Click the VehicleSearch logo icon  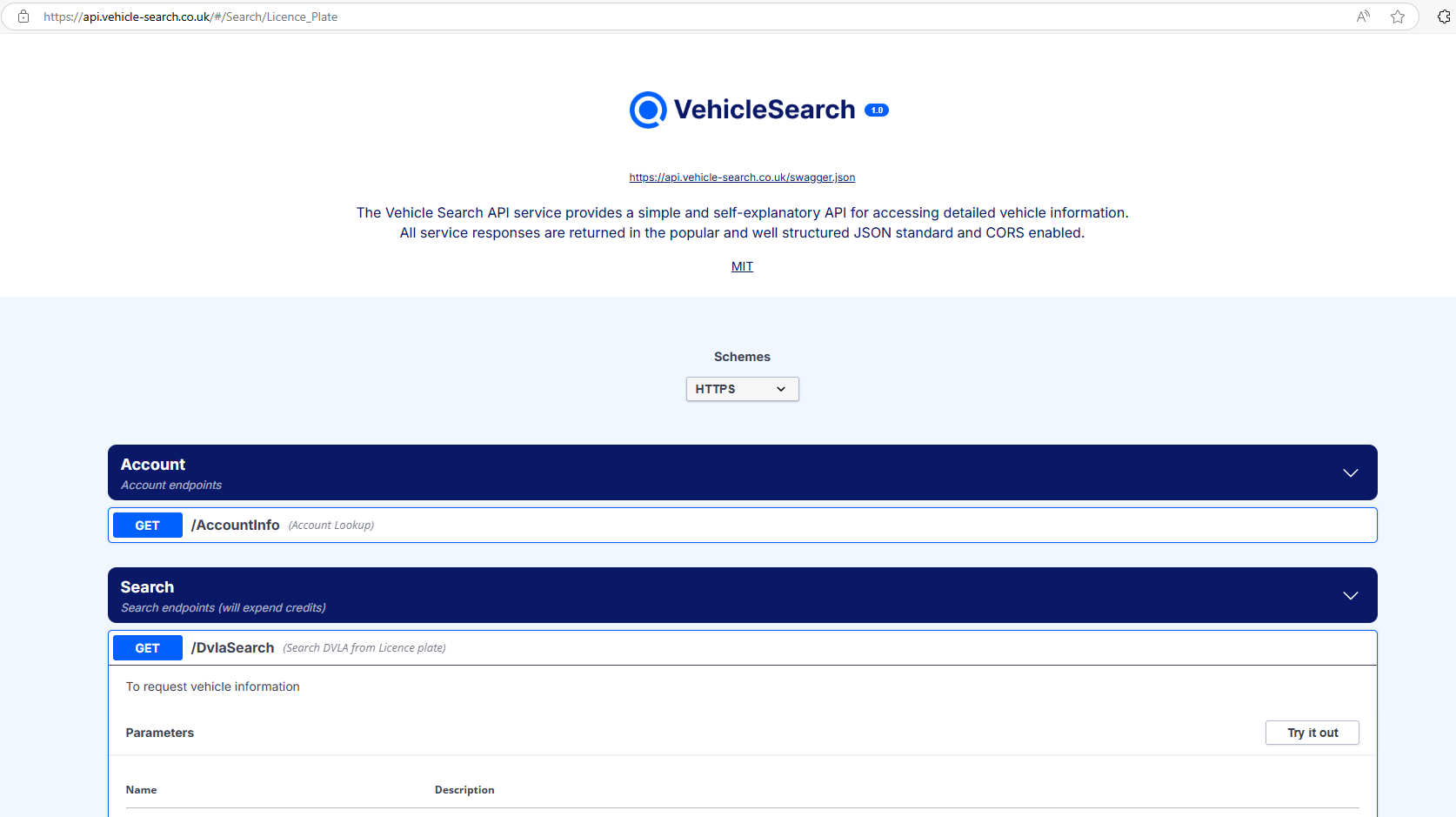647,110
